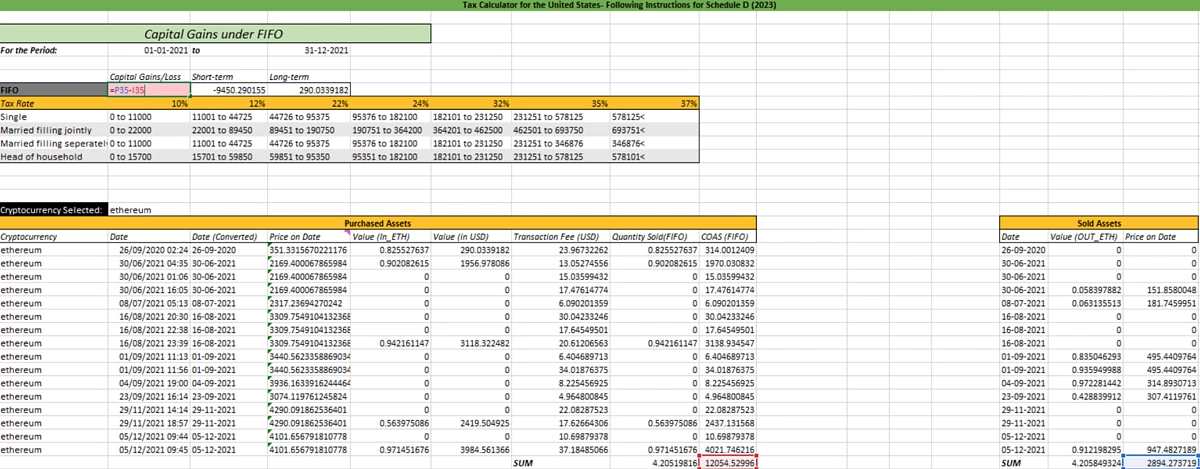Select the 'Head of household' row label
Viewport: 1200px width, 469px height.
pyautogui.click(x=54, y=156)
